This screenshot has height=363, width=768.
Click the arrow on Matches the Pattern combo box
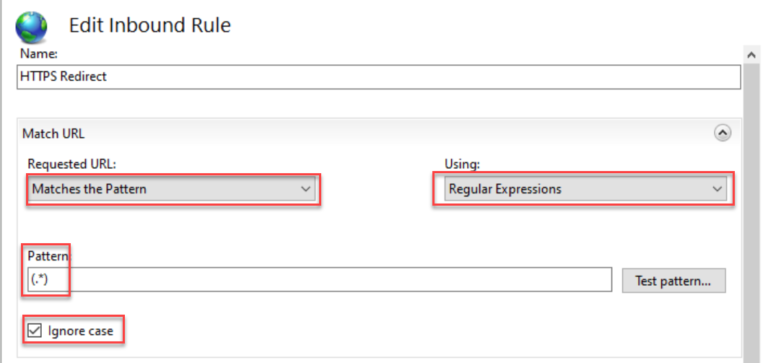(x=305, y=189)
